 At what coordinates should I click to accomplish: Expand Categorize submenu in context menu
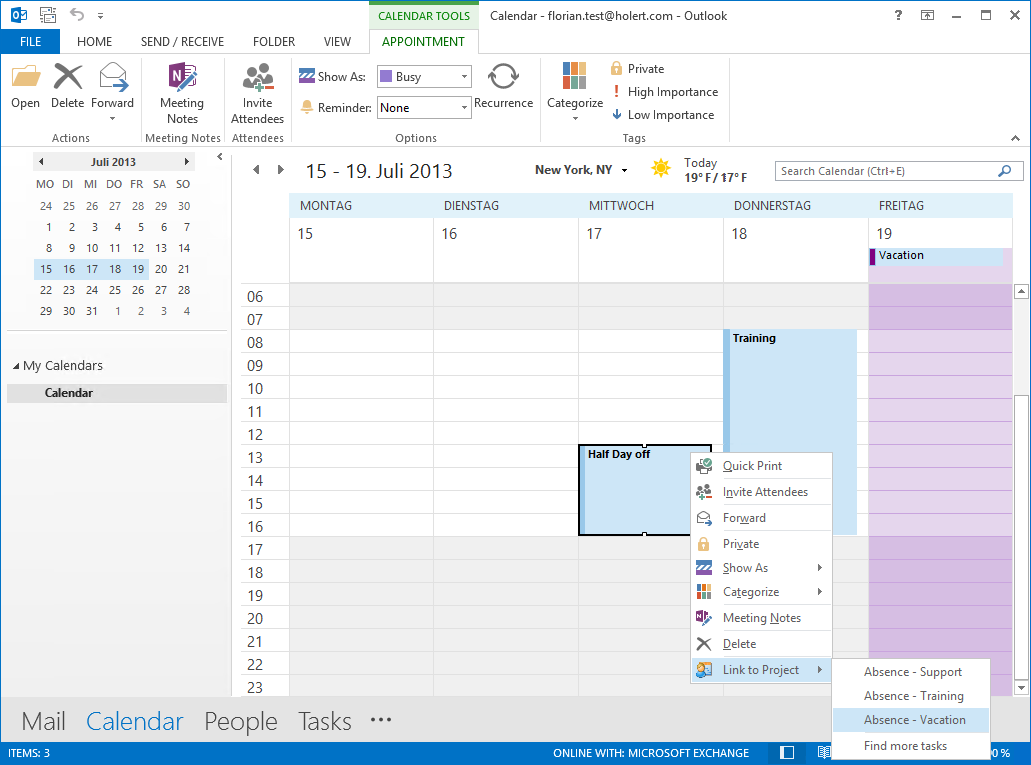tap(761, 592)
